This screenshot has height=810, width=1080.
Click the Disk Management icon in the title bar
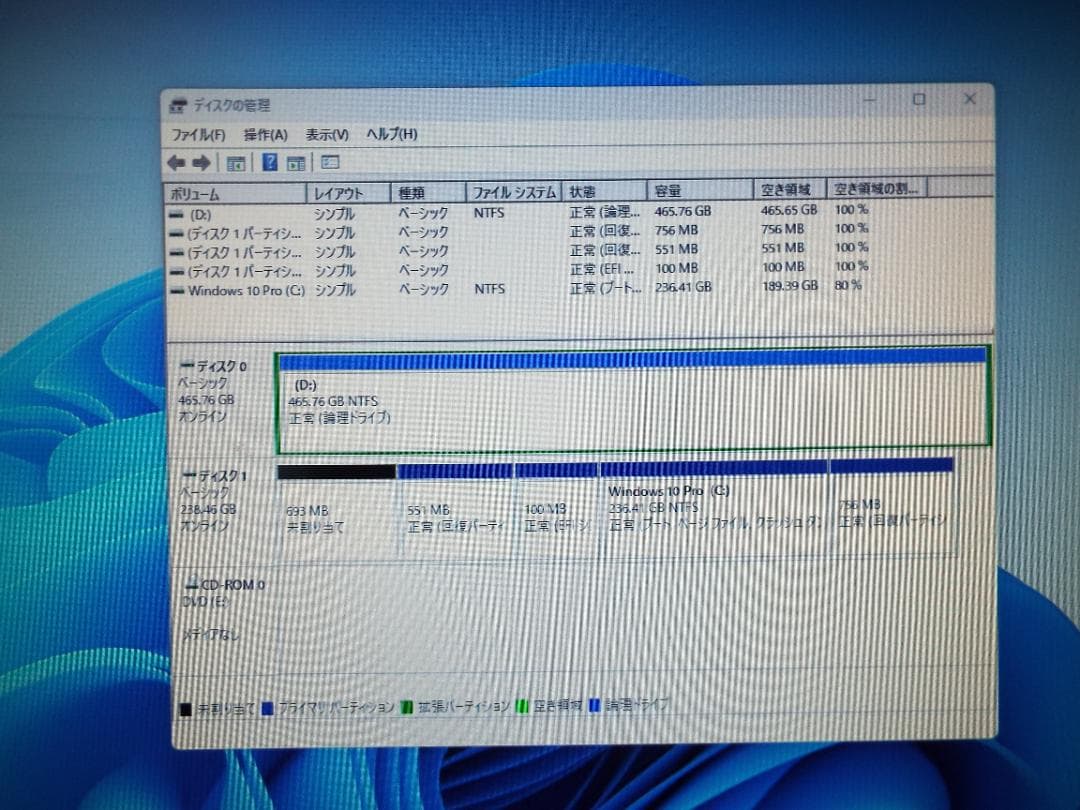(177, 103)
